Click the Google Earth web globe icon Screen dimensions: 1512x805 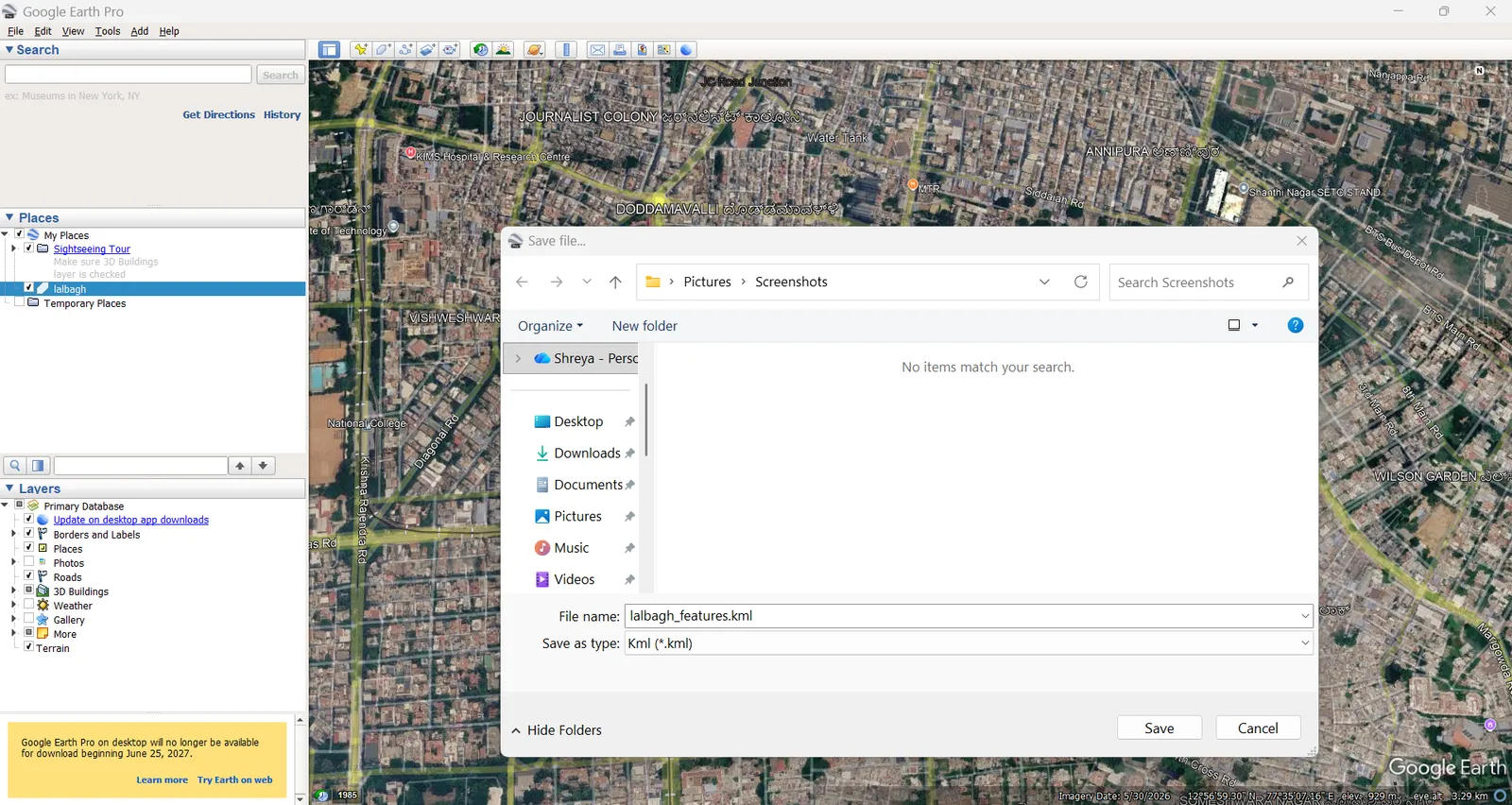pos(687,50)
